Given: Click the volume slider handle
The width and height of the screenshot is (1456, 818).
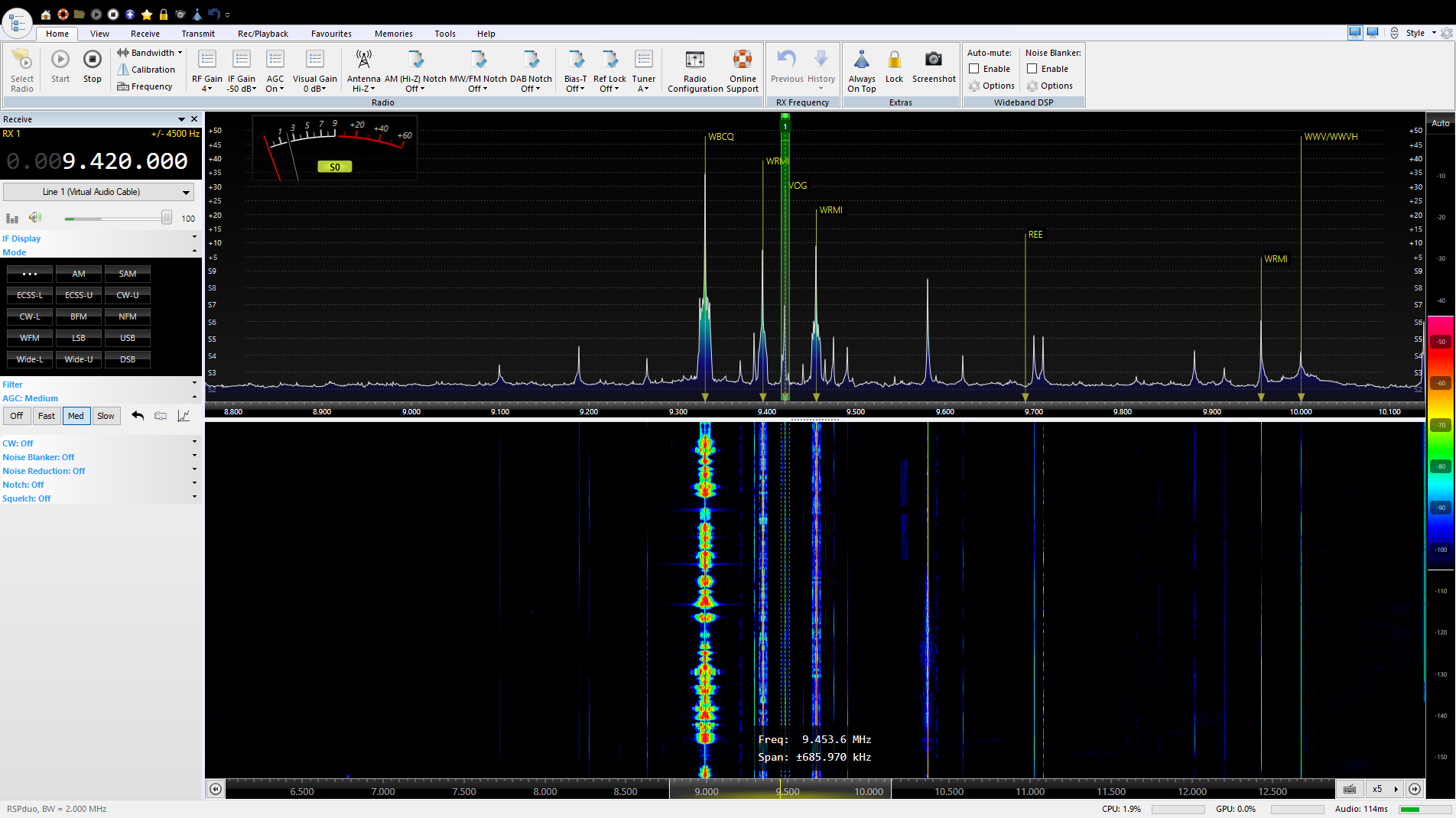Looking at the screenshot, I should [166, 219].
